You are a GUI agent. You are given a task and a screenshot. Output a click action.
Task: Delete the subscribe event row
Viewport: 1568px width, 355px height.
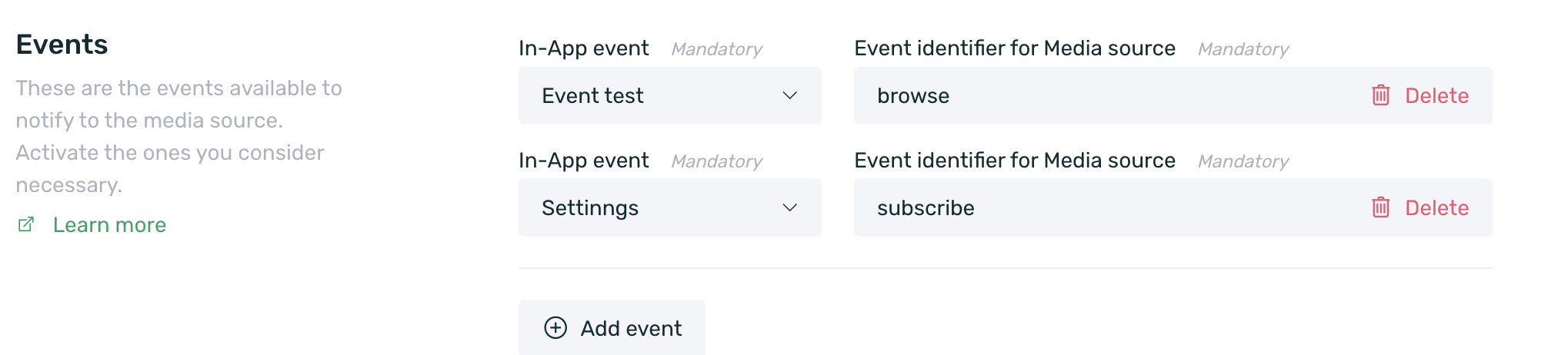pyautogui.click(x=1436, y=207)
